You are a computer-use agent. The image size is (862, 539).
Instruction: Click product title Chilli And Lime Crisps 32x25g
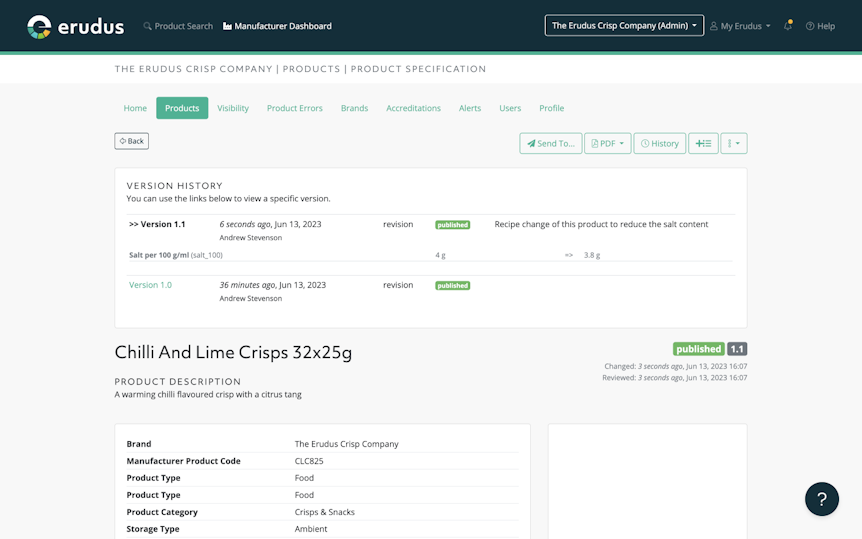point(233,352)
